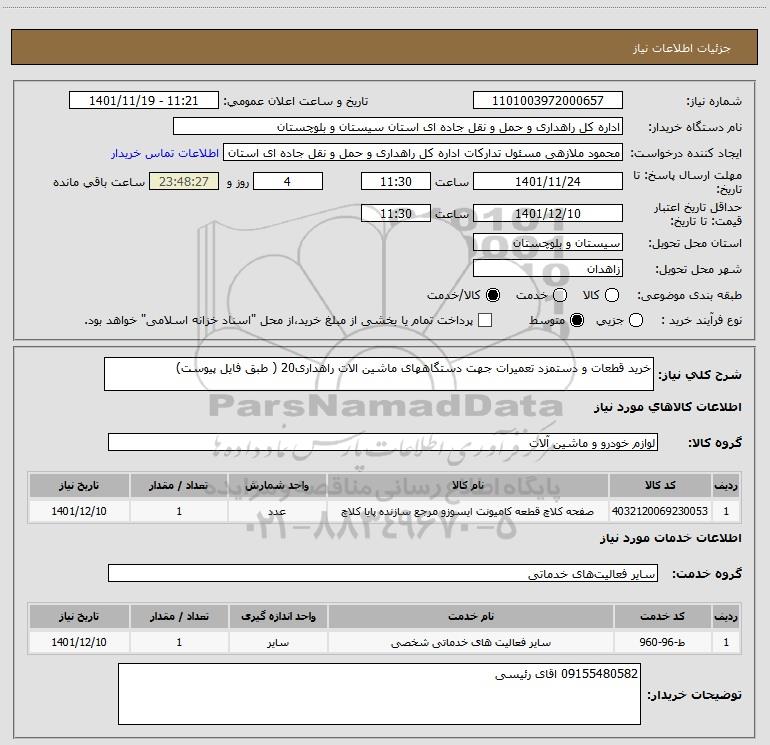Click delivery city زاهدان field

pyautogui.click(x=548, y=269)
